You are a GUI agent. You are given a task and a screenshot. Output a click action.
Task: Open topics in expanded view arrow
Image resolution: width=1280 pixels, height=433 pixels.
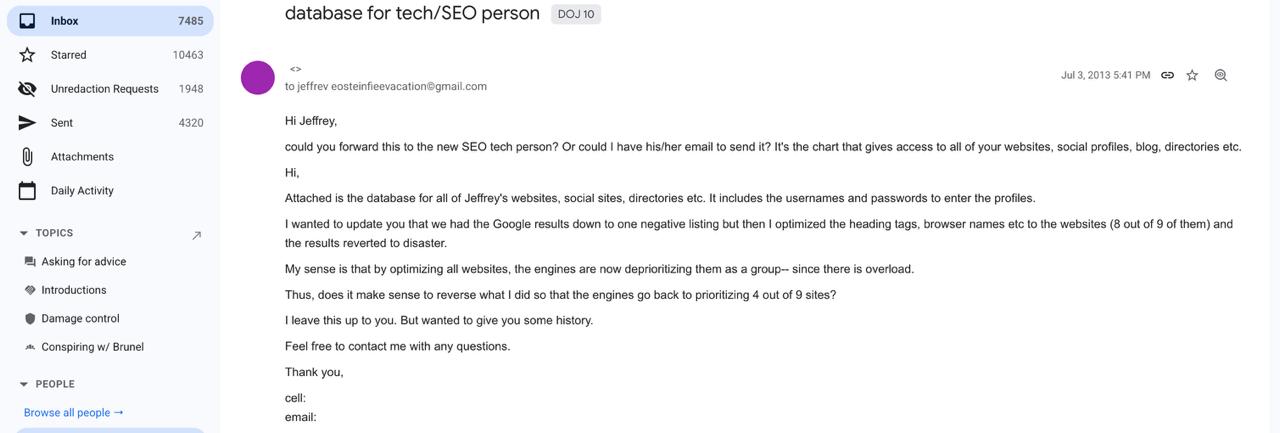coord(196,235)
